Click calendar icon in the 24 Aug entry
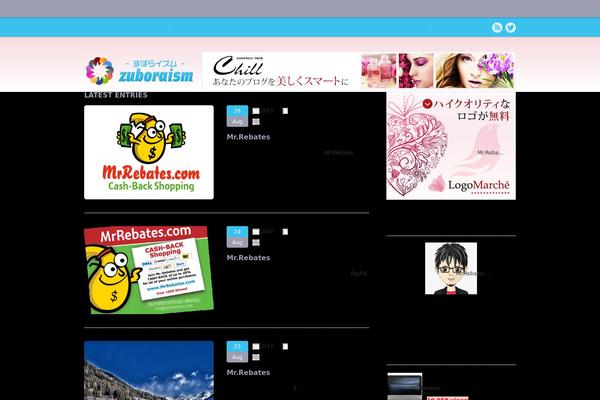This screenshot has height=400, width=600. pyautogui.click(x=256, y=232)
